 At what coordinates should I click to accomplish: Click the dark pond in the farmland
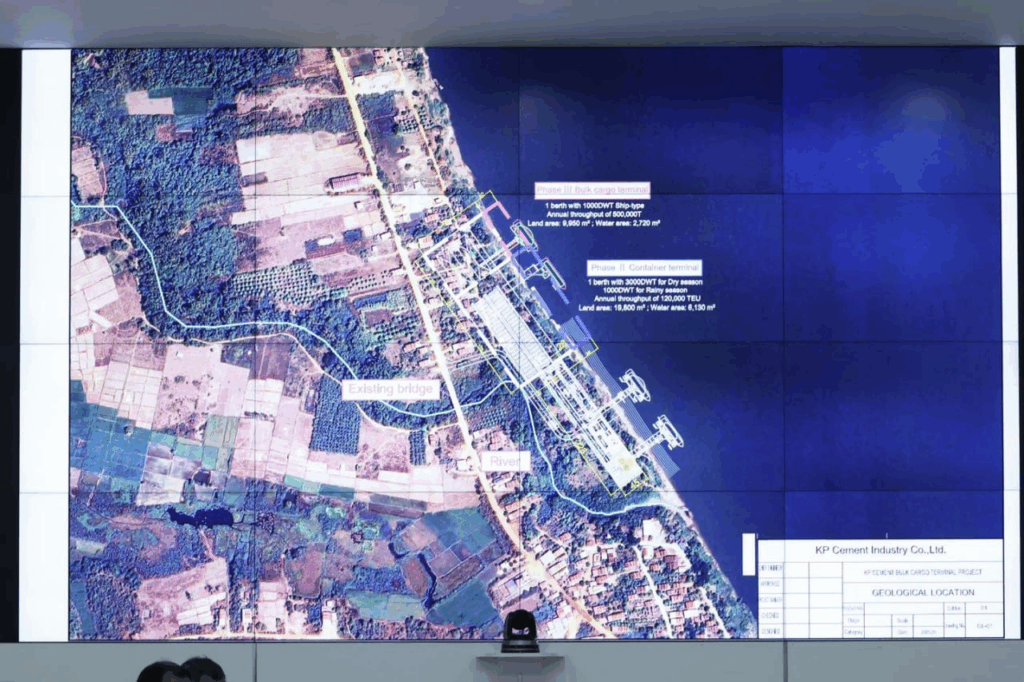point(200,516)
